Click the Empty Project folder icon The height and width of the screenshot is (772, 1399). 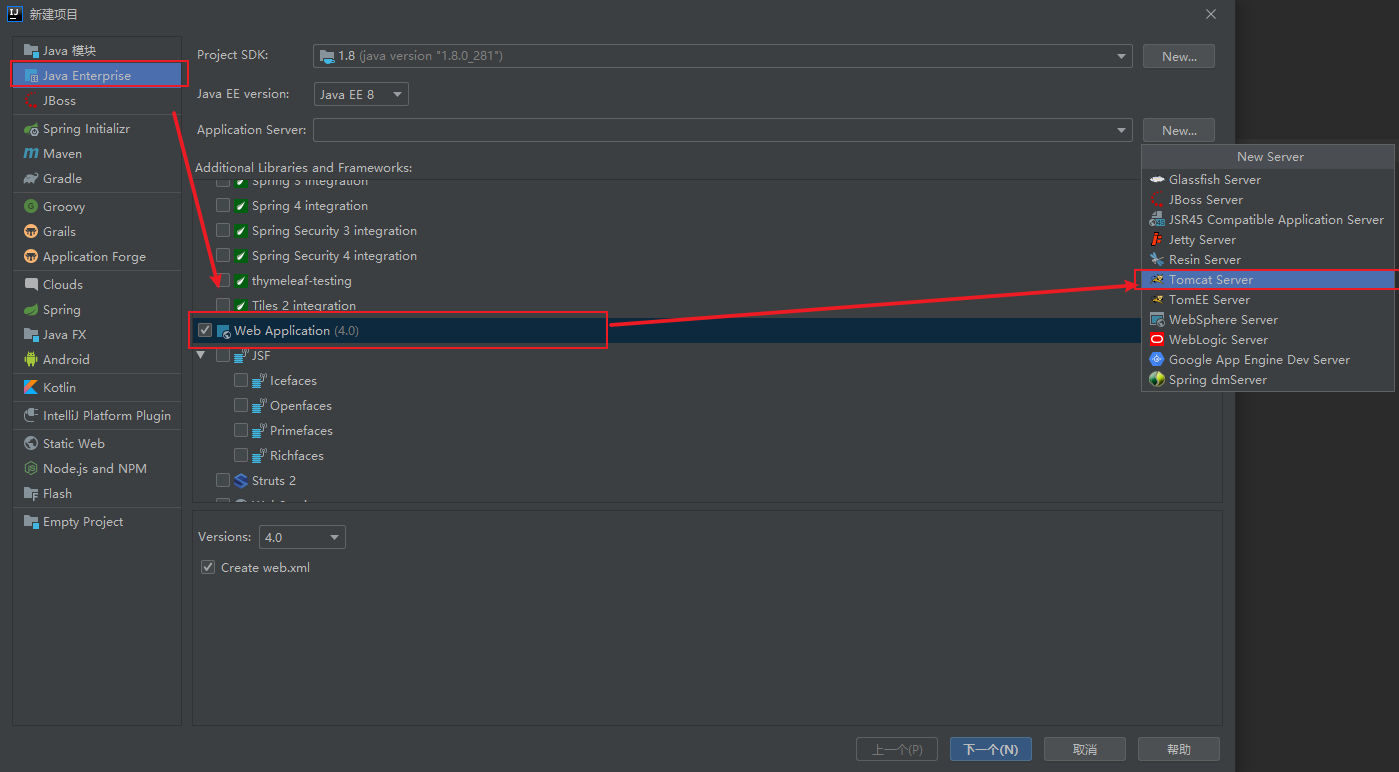(x=31, y=521)
